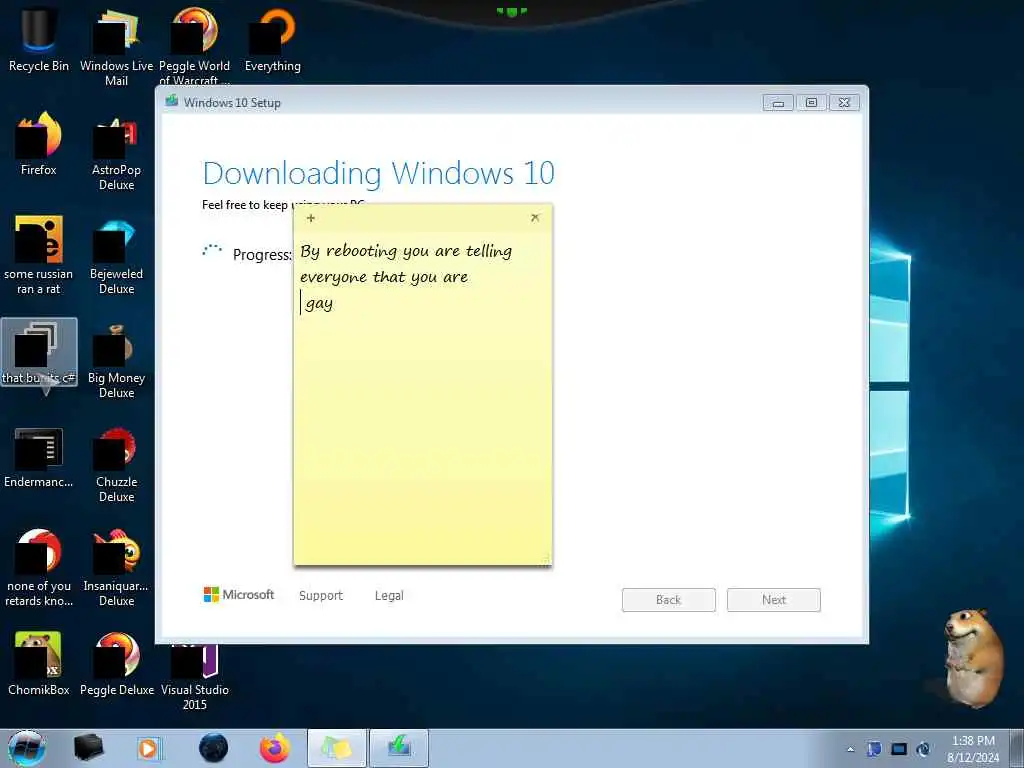The image size is (1024, 768).
Task: Click the "Progress:" label in Setup
Action: click(x=262, y=255)
